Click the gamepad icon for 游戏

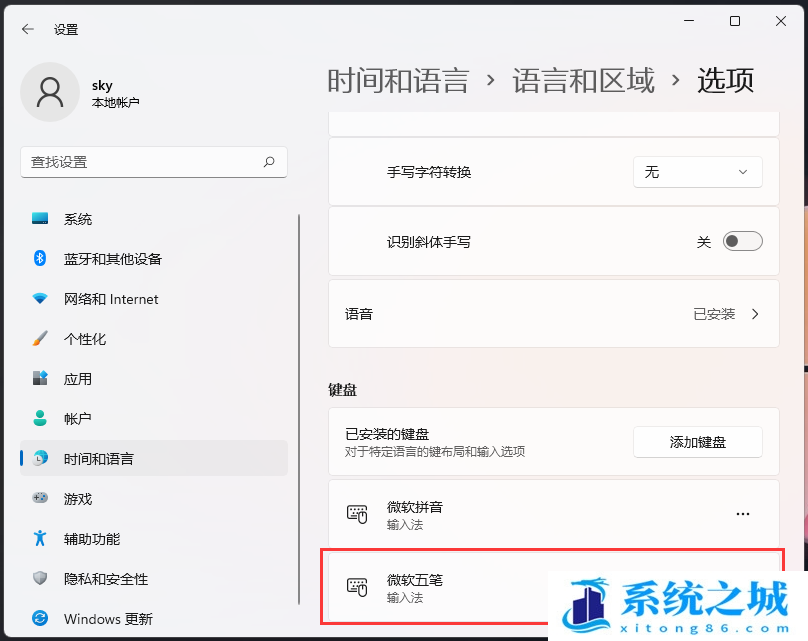click(40, 498)
